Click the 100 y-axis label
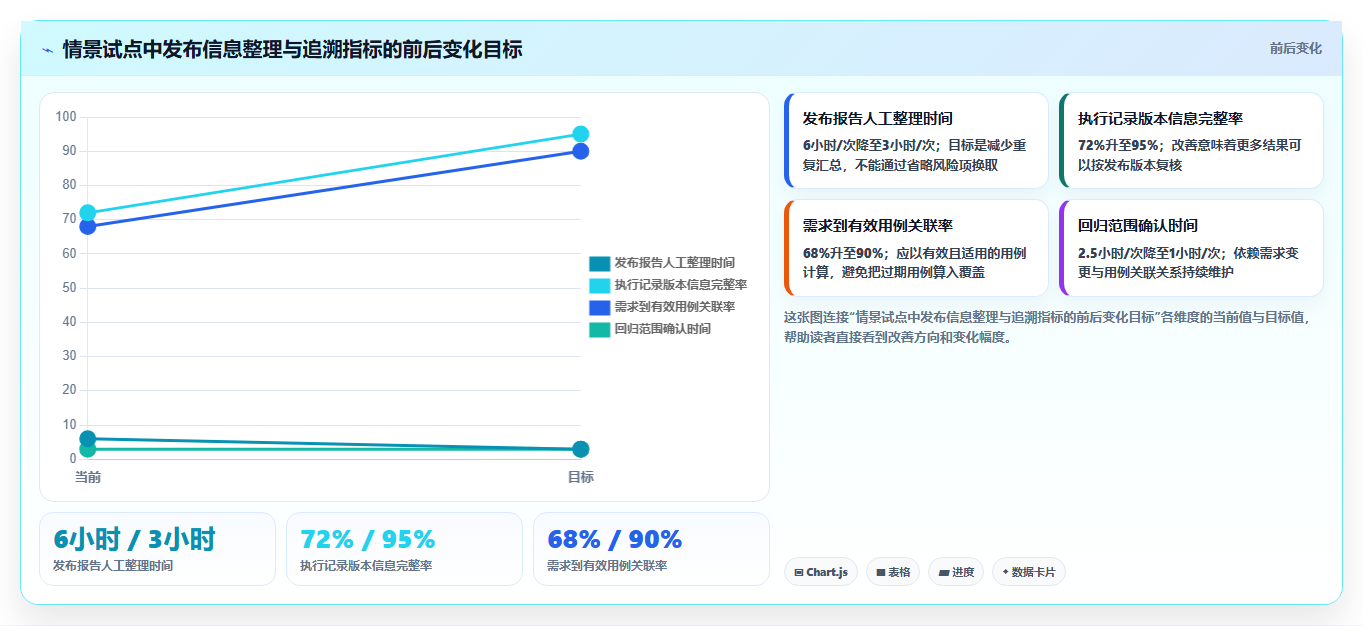This screenshot has height=626, width=1363. pos(66,117)
